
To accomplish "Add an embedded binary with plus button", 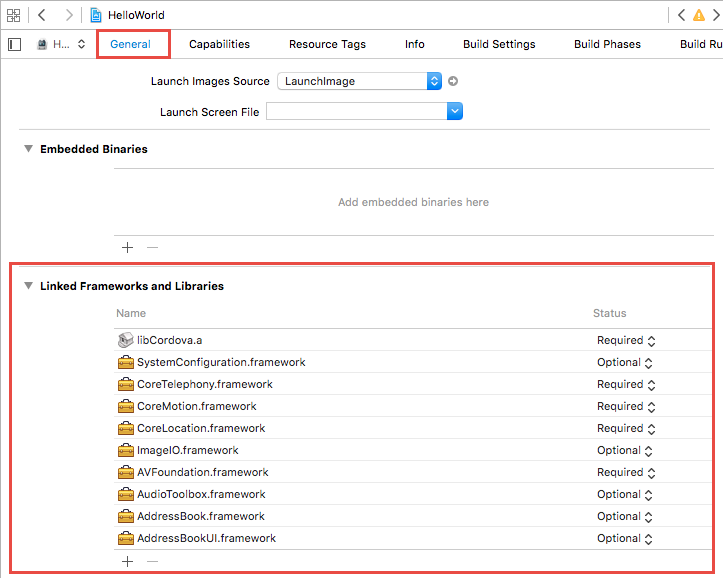I will [127, 247].
